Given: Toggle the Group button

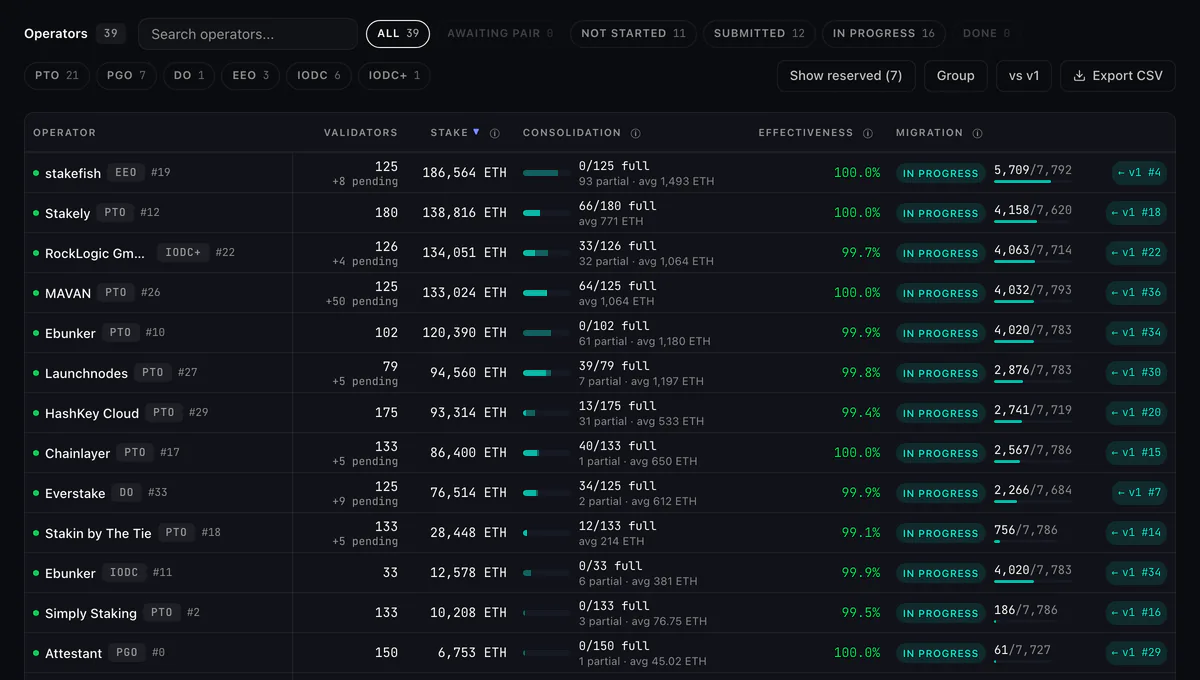Looking at the screenshot, I should click(956, 76).
